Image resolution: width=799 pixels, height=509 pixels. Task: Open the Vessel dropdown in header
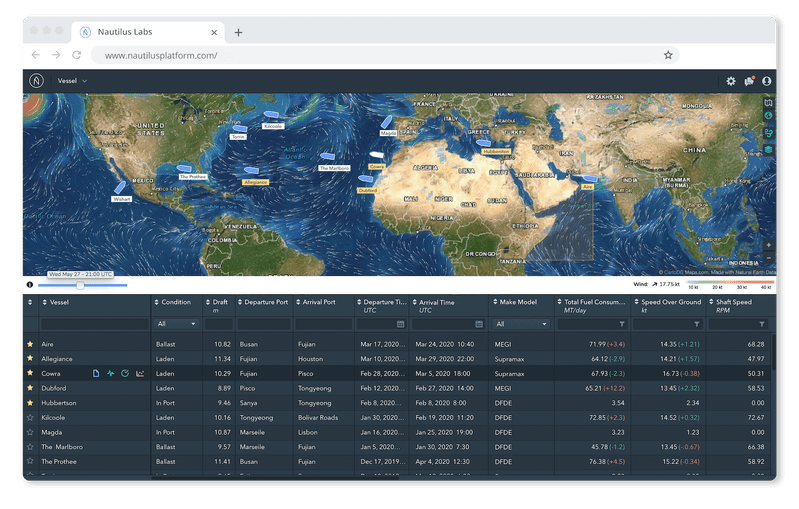point(72,80)
